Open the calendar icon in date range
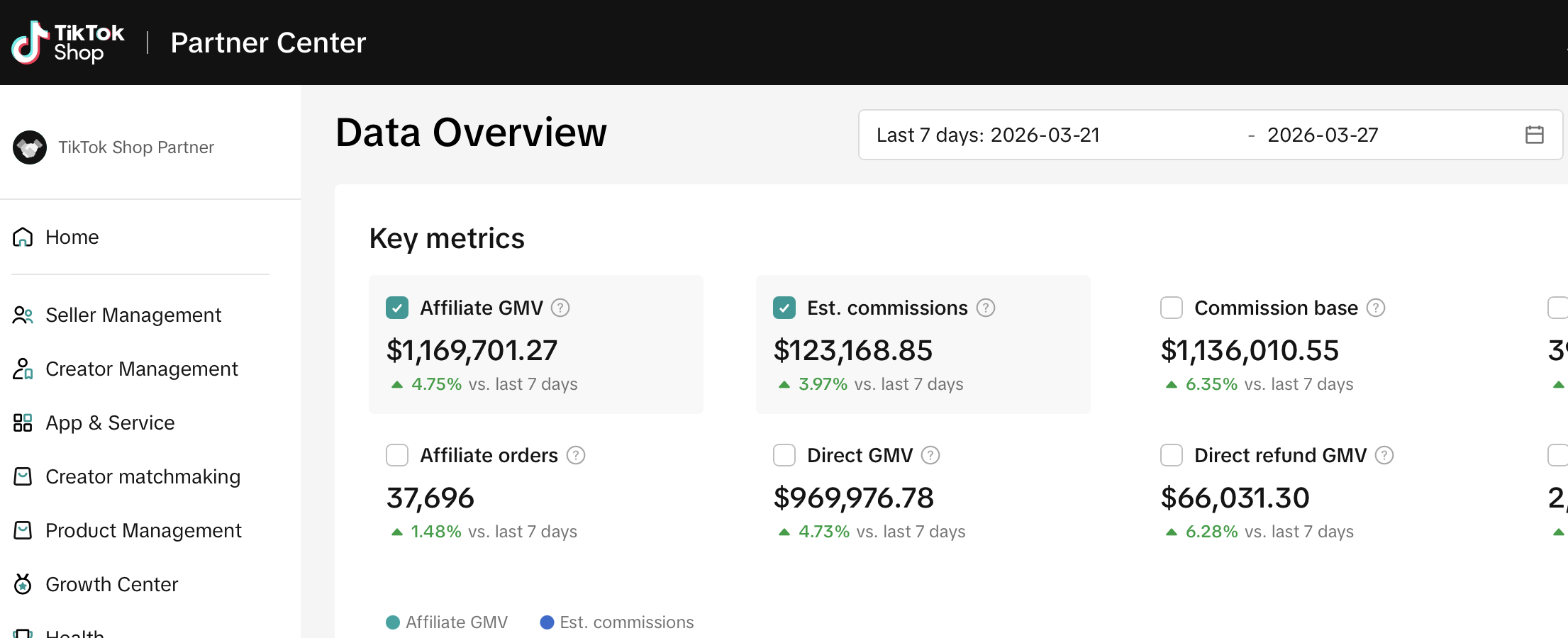Image resolution: width=1568 pixels, height=638 pixels. [x=1535, y=135]
